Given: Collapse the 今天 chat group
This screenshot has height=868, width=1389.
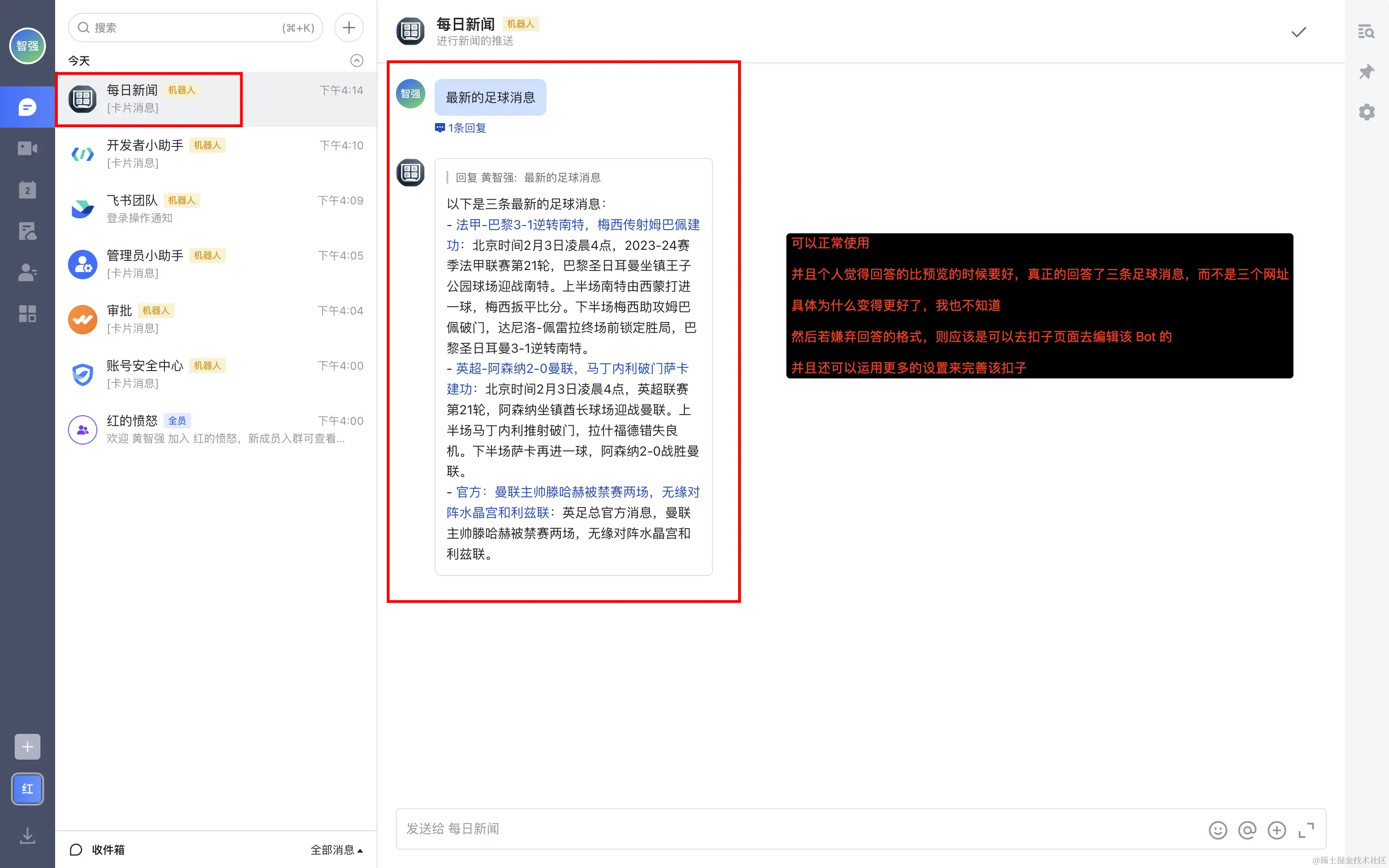Looking at the screenshot, I should click(x=356, y=61).
